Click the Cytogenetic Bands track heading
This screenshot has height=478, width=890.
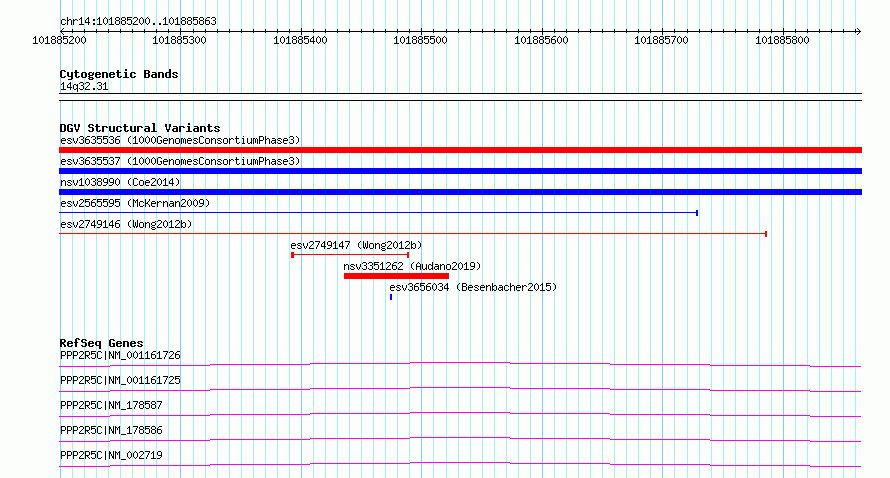click(x=119, y=74)
